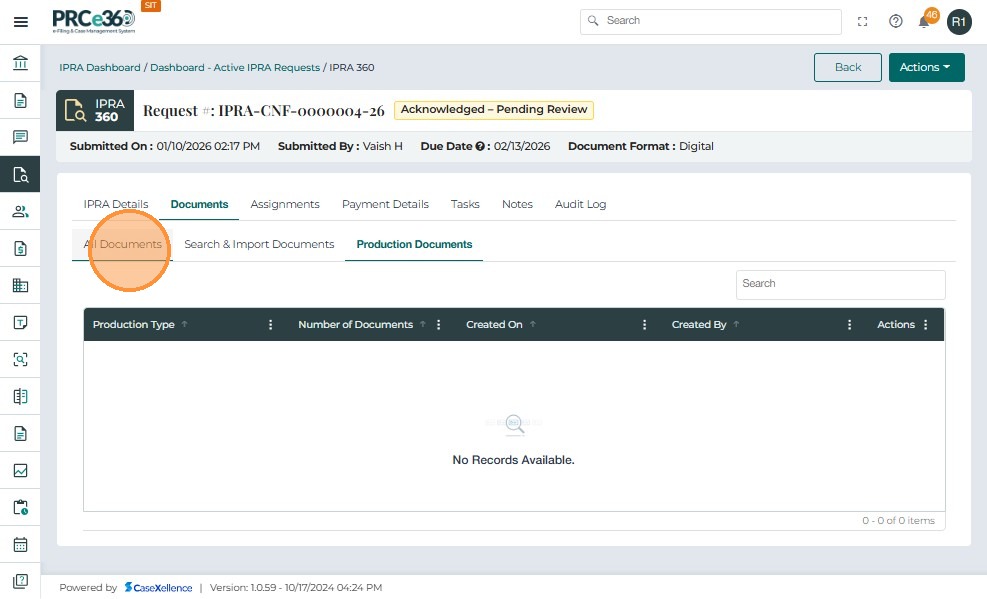Open the dollar document sidebar icon
Viewport: 987px width, 599px height.
pyautogui.click(x=20, y=249)
